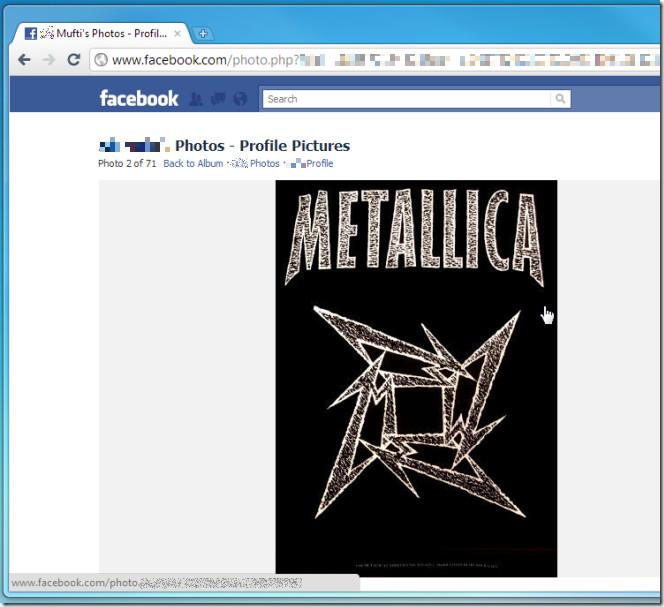Click the Facebook logo in header
The height and width of the screenshot is (607, 664).
coord(138,98)
